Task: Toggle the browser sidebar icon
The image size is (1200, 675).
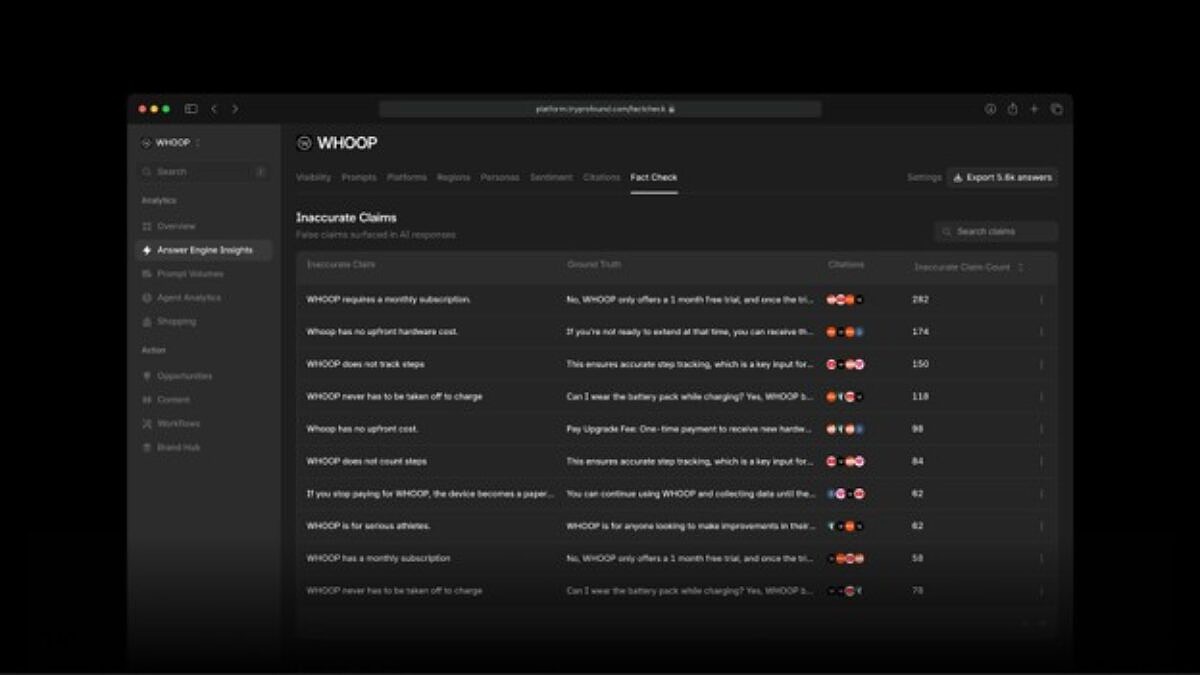Action: point(191,109)
